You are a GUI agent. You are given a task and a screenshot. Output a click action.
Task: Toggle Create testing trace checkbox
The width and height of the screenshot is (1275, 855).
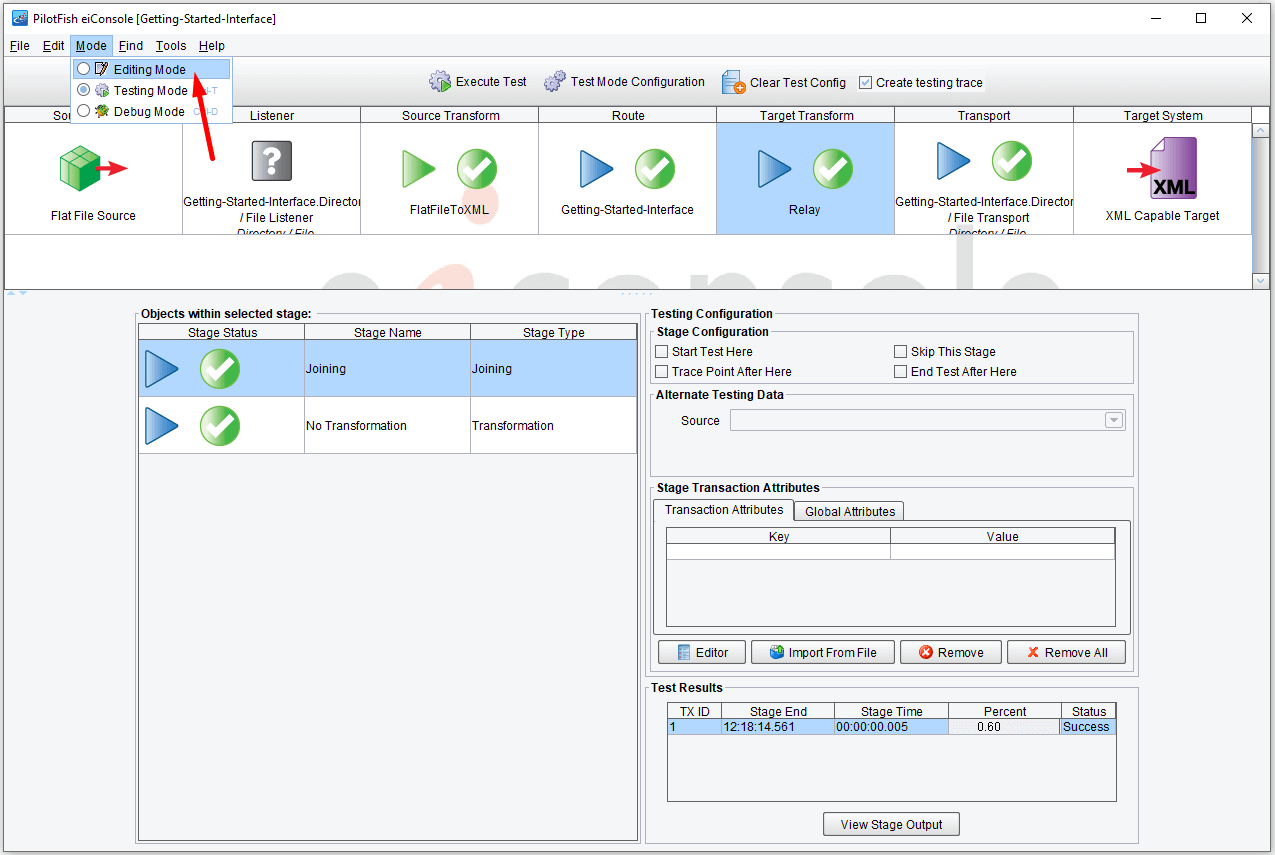[x=866, y=83]
